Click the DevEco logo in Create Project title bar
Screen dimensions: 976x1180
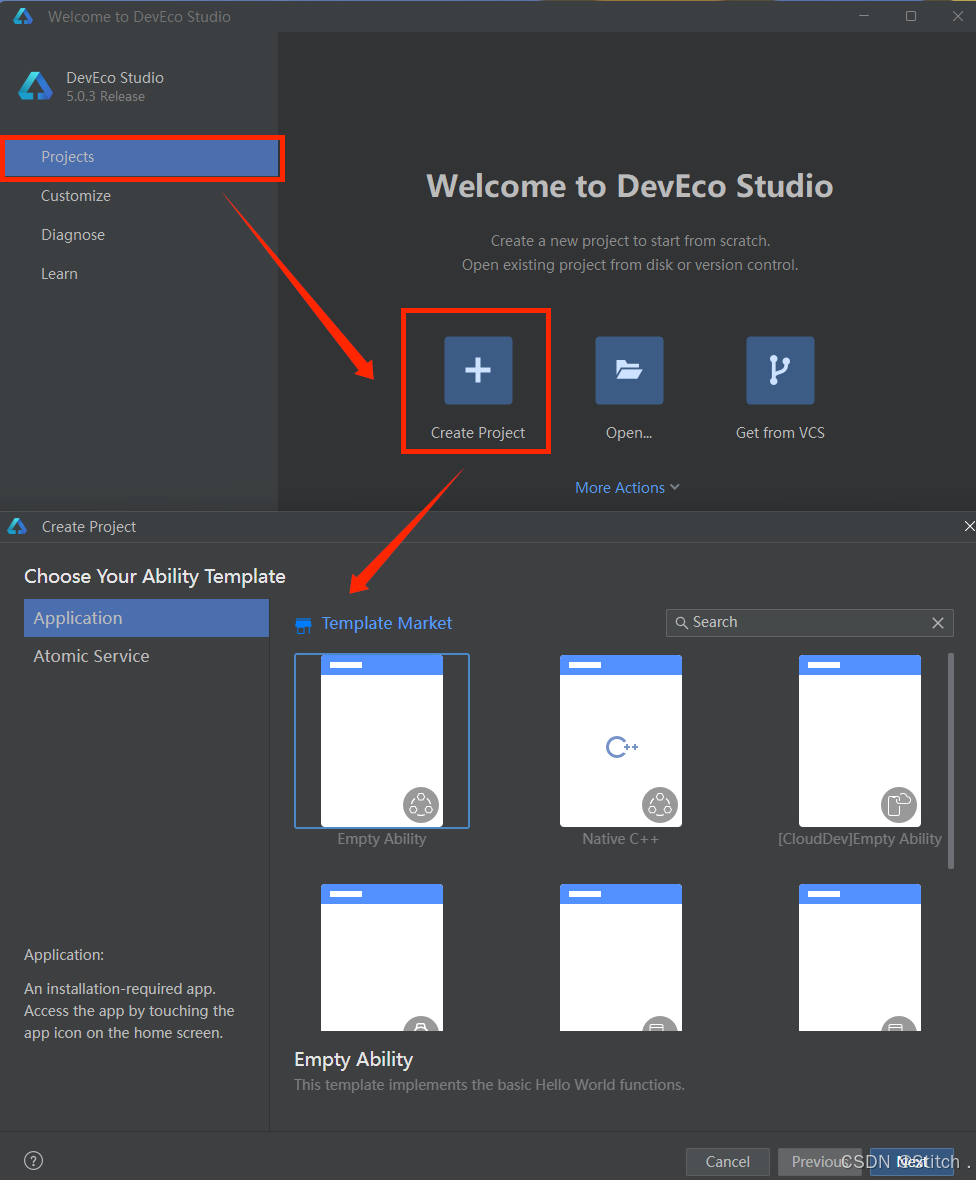coord(17,526)
